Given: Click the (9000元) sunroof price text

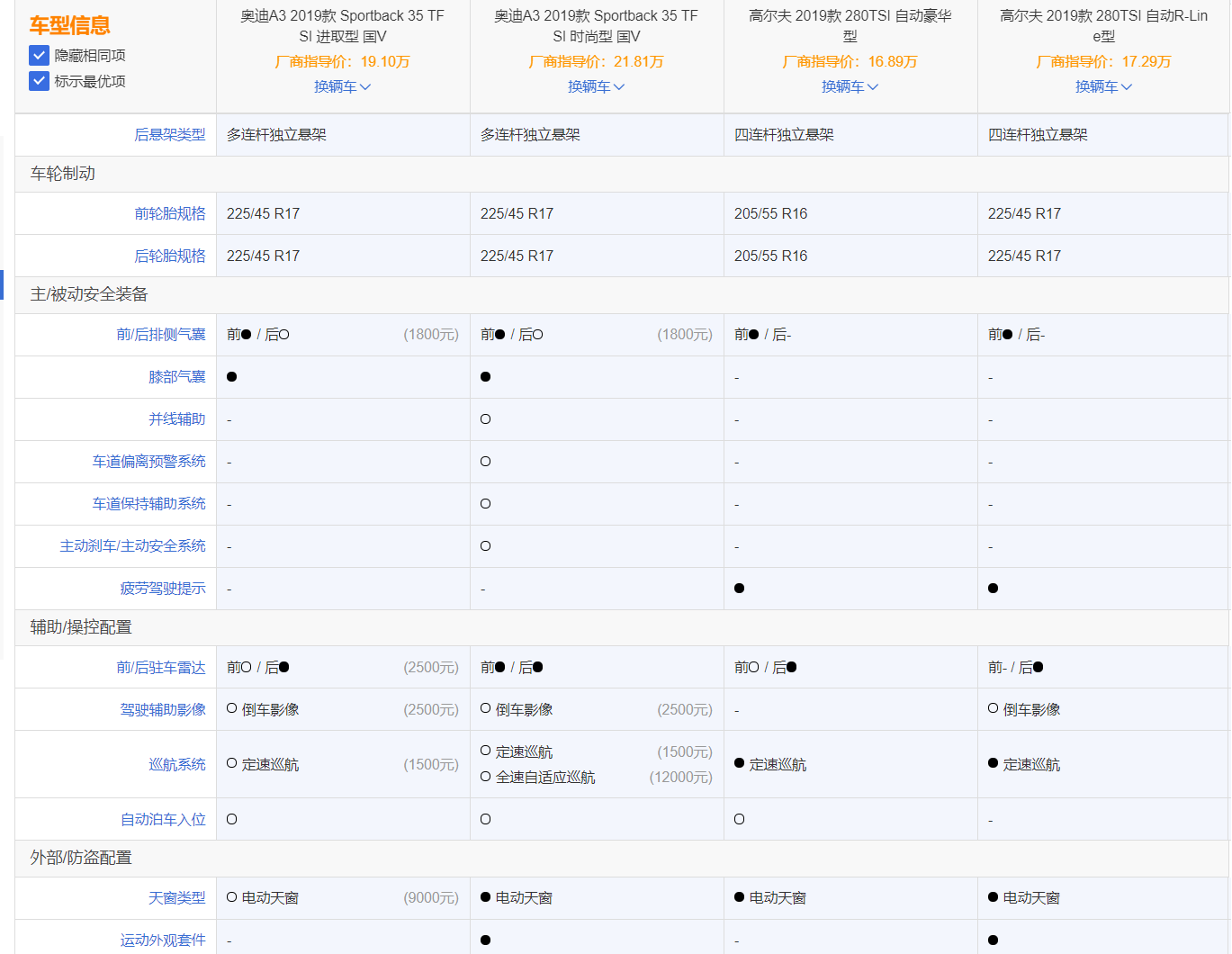Looking at the screenshot, I should [x=431, y=898].
